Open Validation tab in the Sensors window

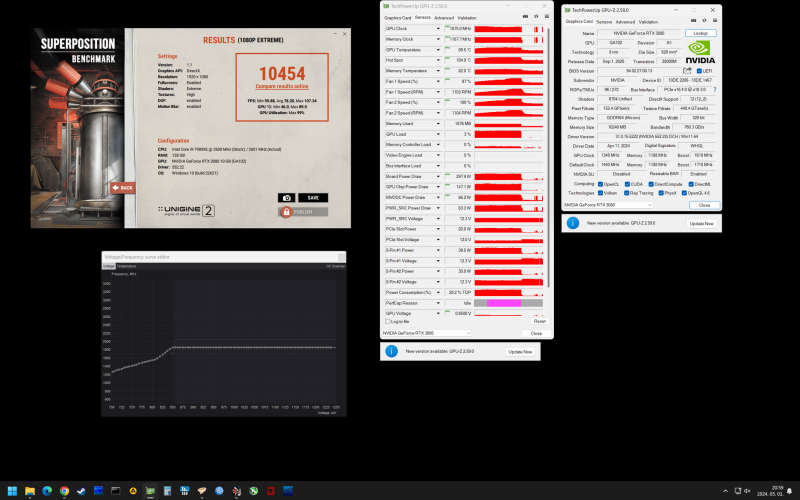click(467, 17)
